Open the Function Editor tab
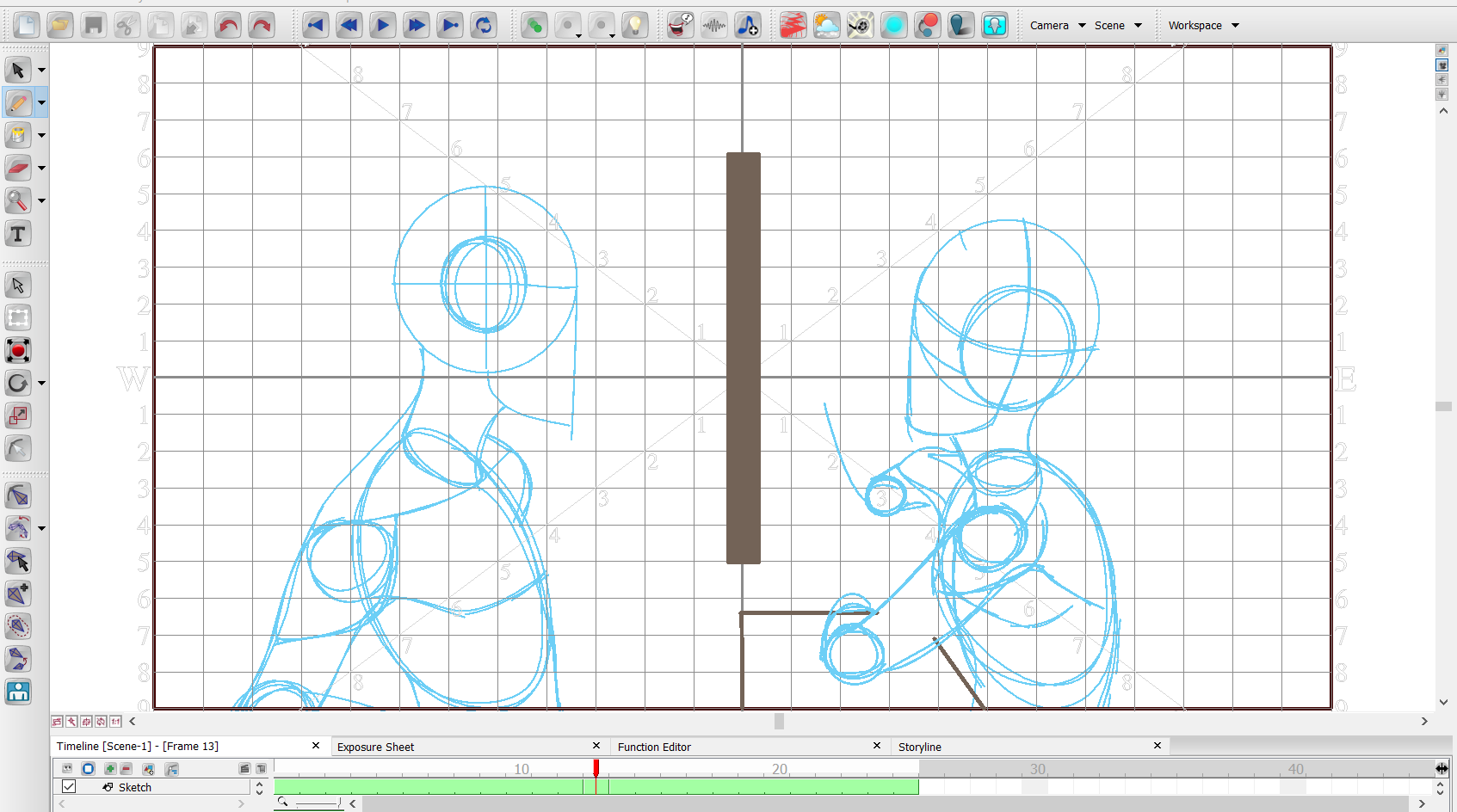This screenshot has width=1457, height=812. tap(654, 747)
